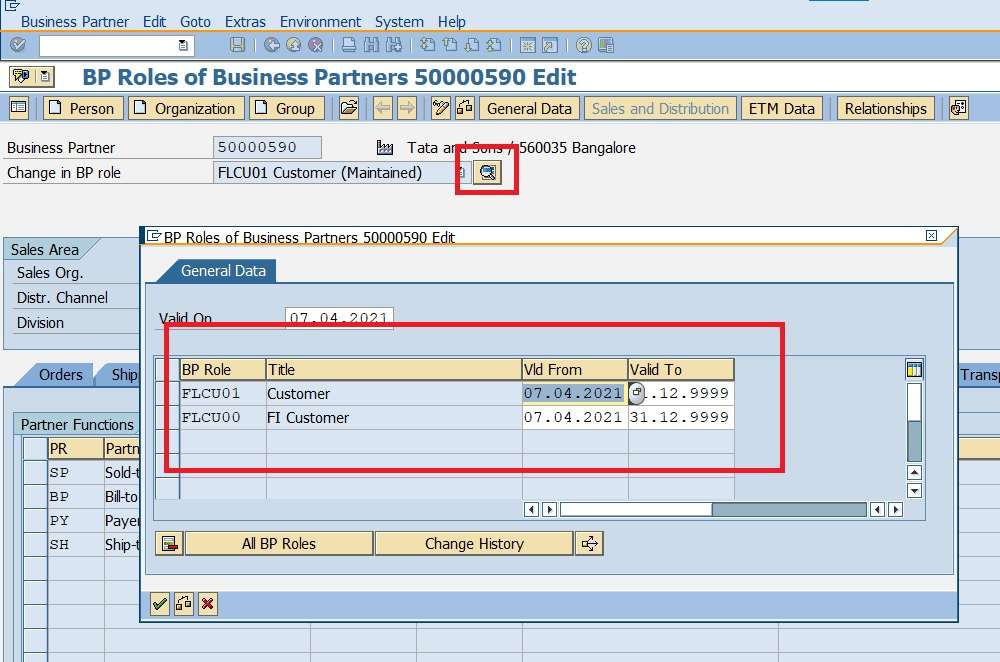Screen dimensions: 1000x662
Task: Open the Change in BP role dropdown
Action: [x=462, y=171]
